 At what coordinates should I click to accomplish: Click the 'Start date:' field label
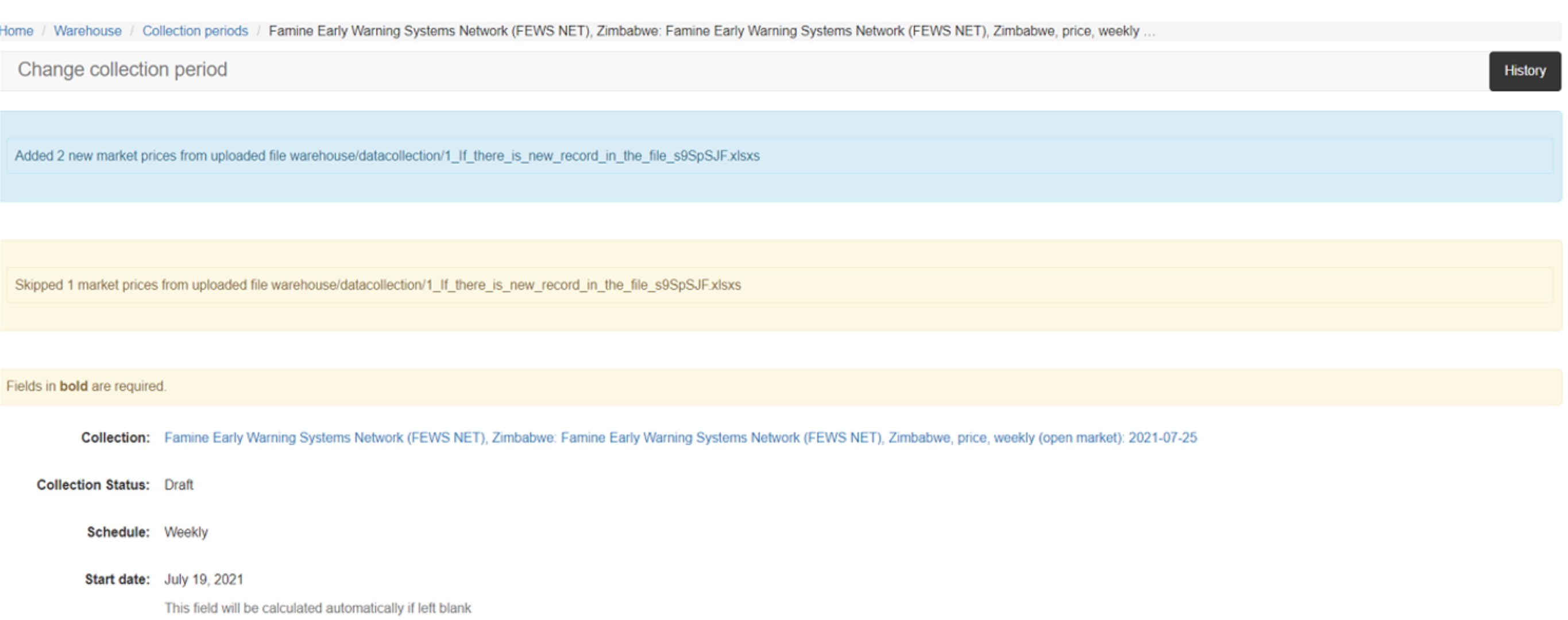click(x=117, y=579)
